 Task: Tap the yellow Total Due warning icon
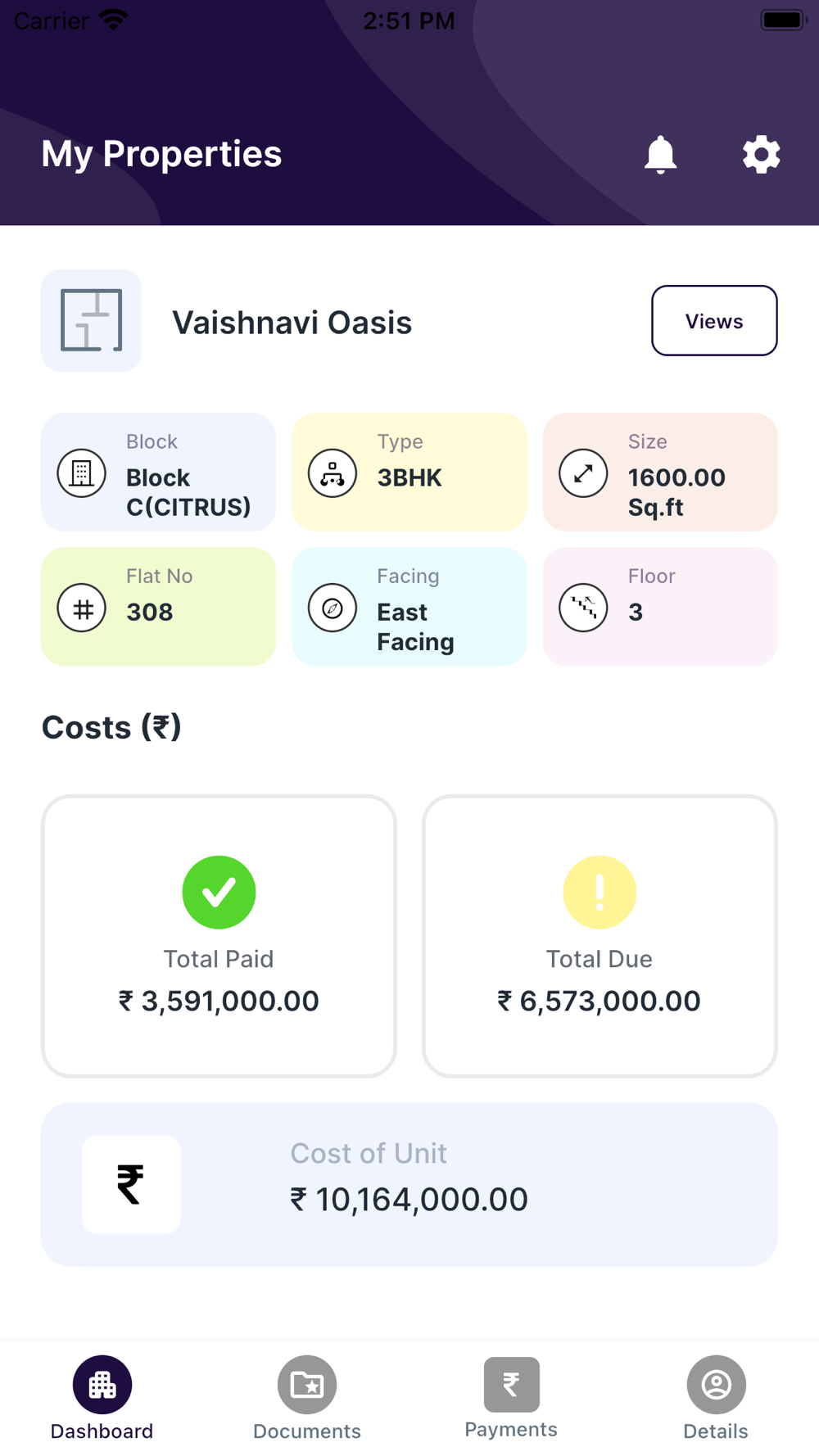[600, 892]
